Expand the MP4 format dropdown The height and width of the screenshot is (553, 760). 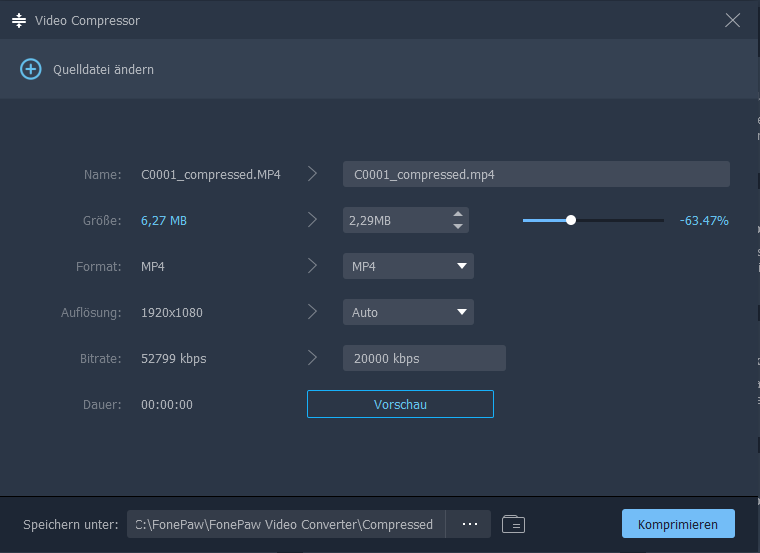(461, 266)
